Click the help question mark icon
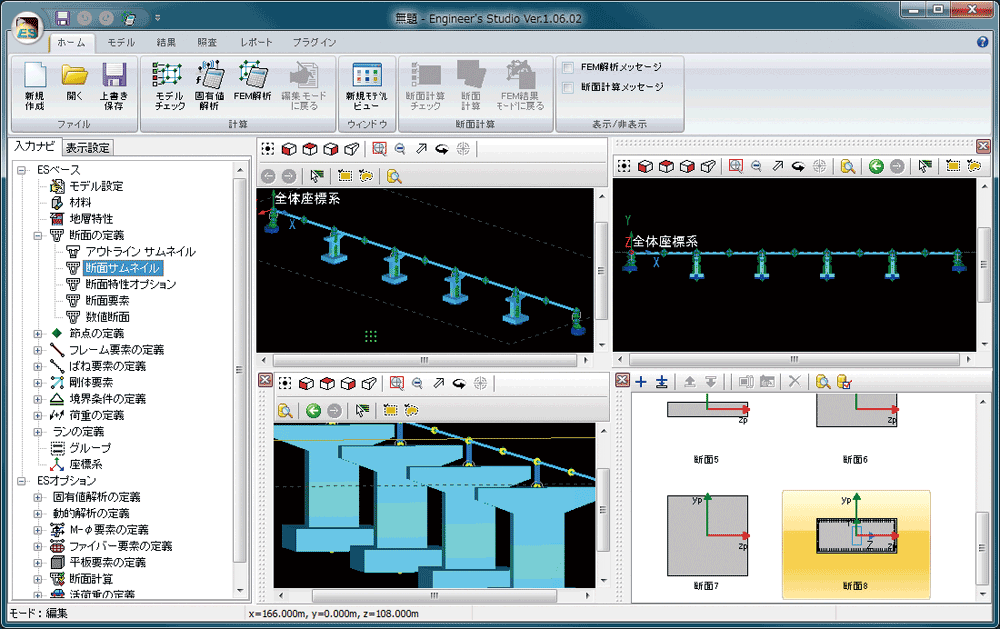 [x=983, y=42]
